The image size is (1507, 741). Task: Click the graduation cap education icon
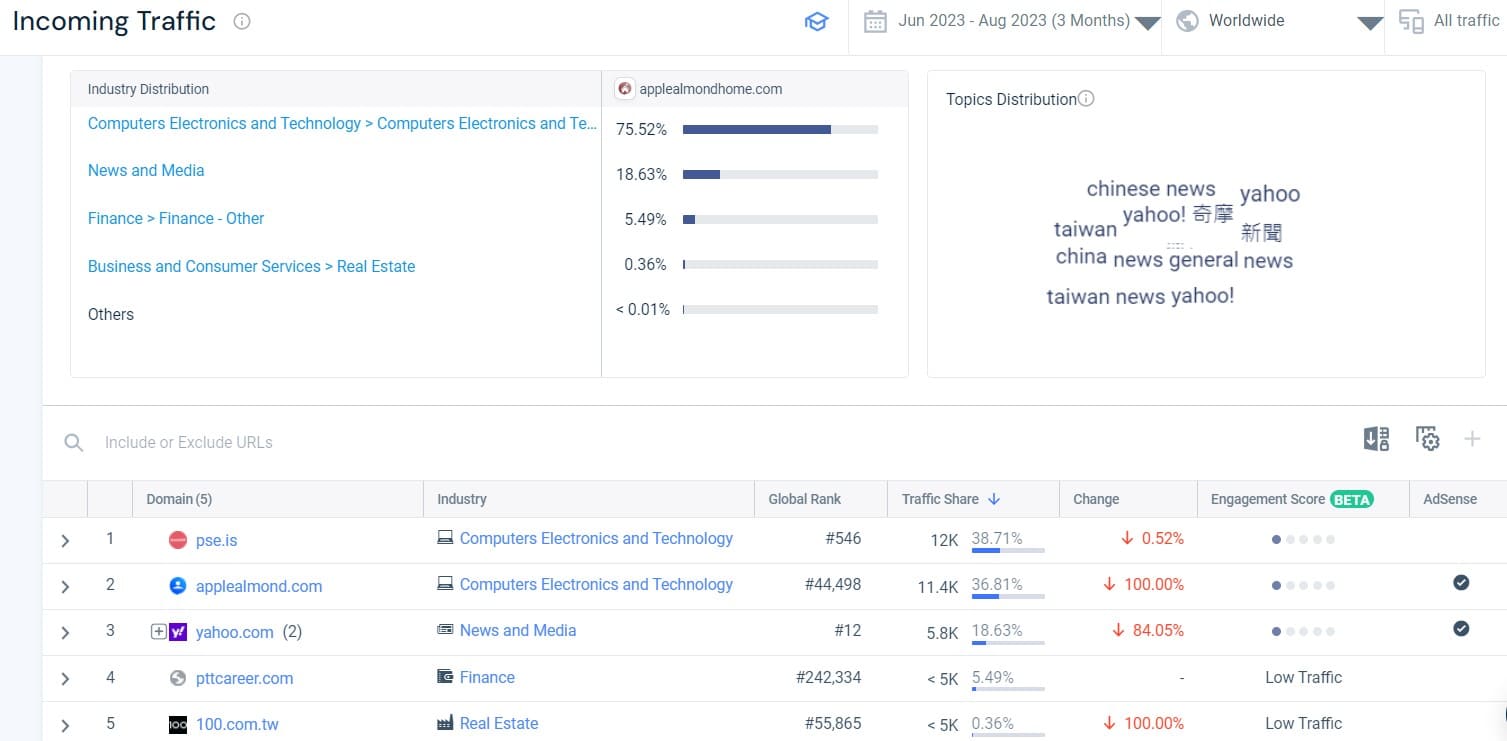click(x=816, y=22)
